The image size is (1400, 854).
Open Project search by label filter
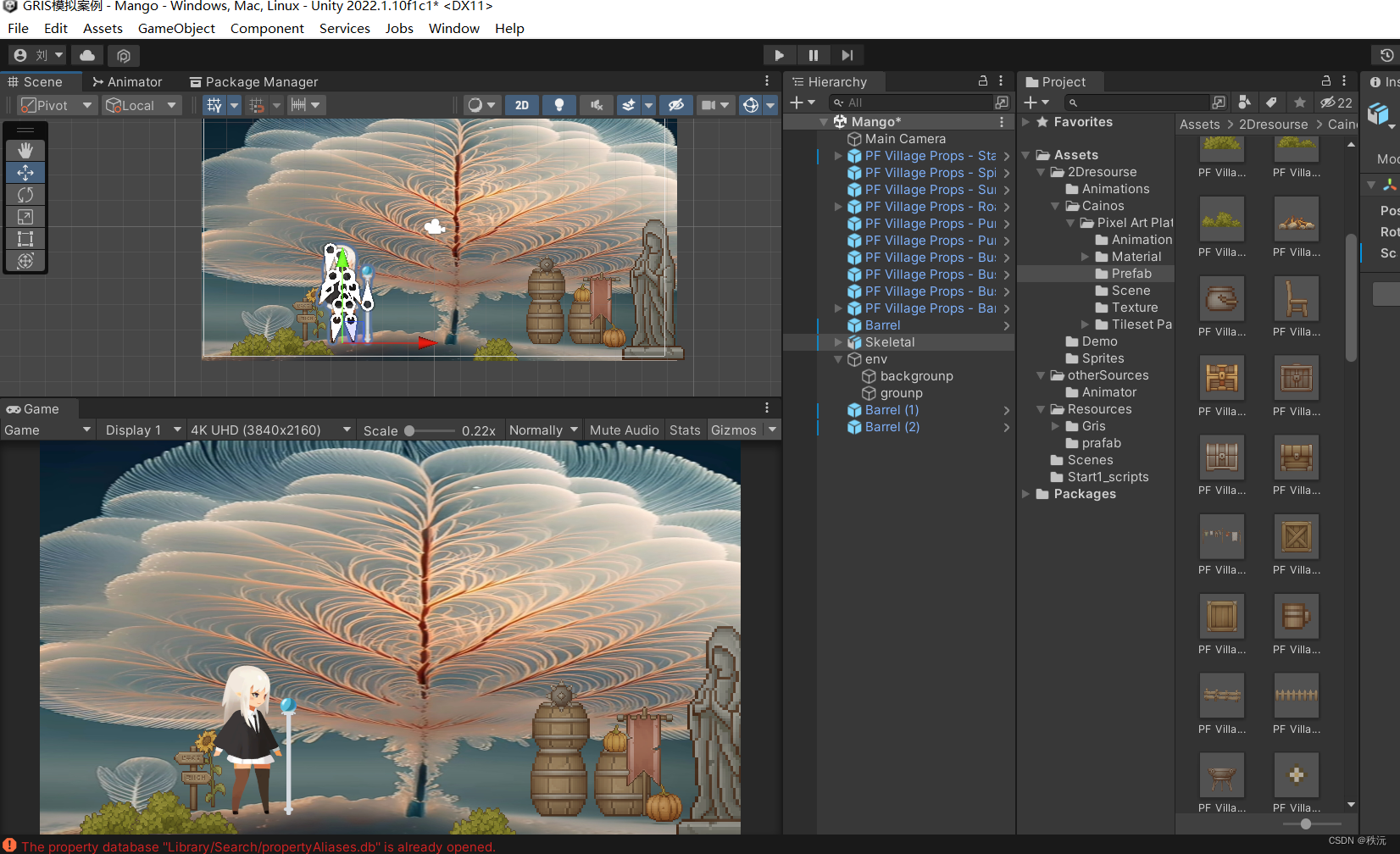coord(1271,103)
